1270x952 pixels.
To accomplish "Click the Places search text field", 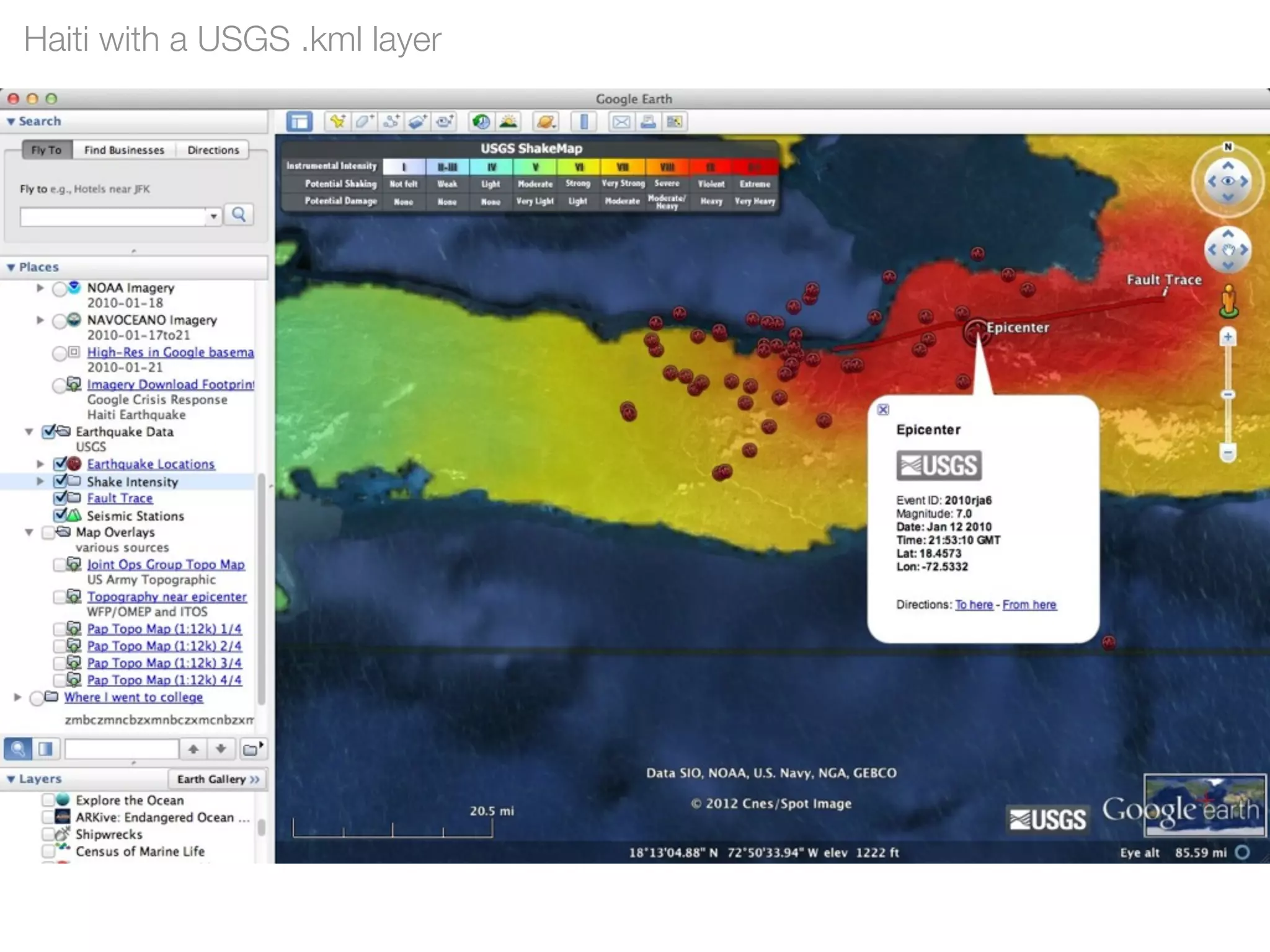I will (122, 749).
